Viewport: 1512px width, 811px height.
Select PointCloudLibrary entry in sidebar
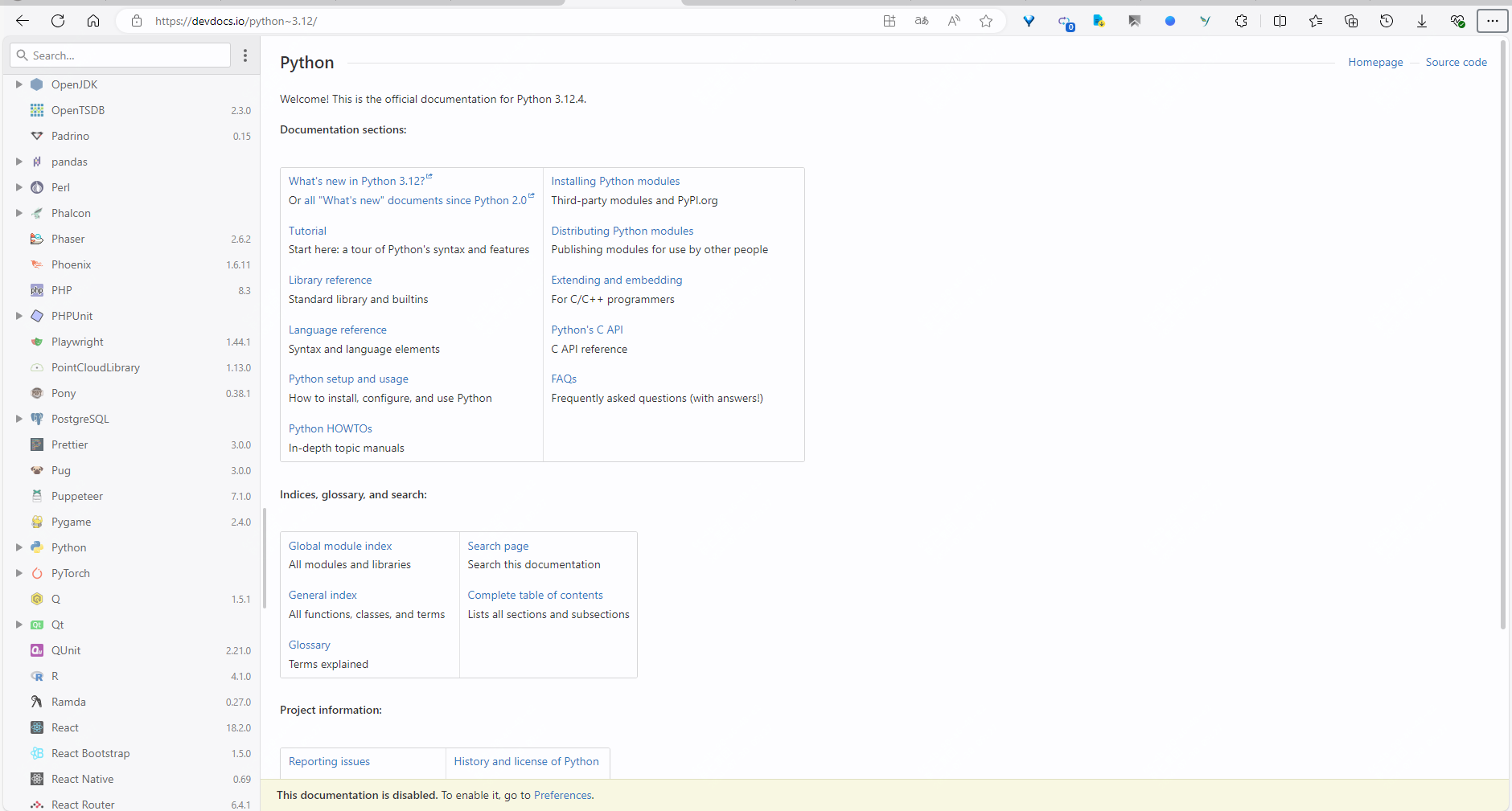click(131, 367)
